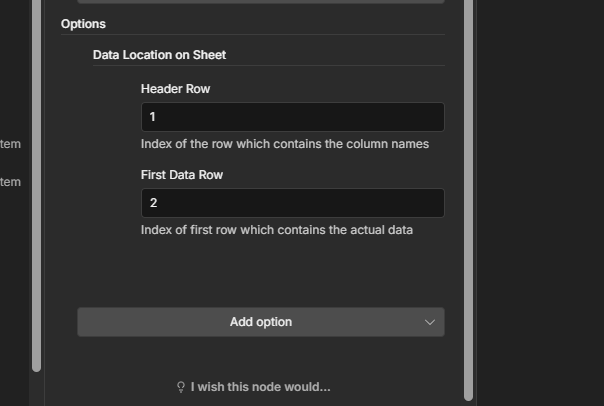This screenshot has height=406, width=604.
Task: Open the Add option dropdown
Action: [260, 322]
